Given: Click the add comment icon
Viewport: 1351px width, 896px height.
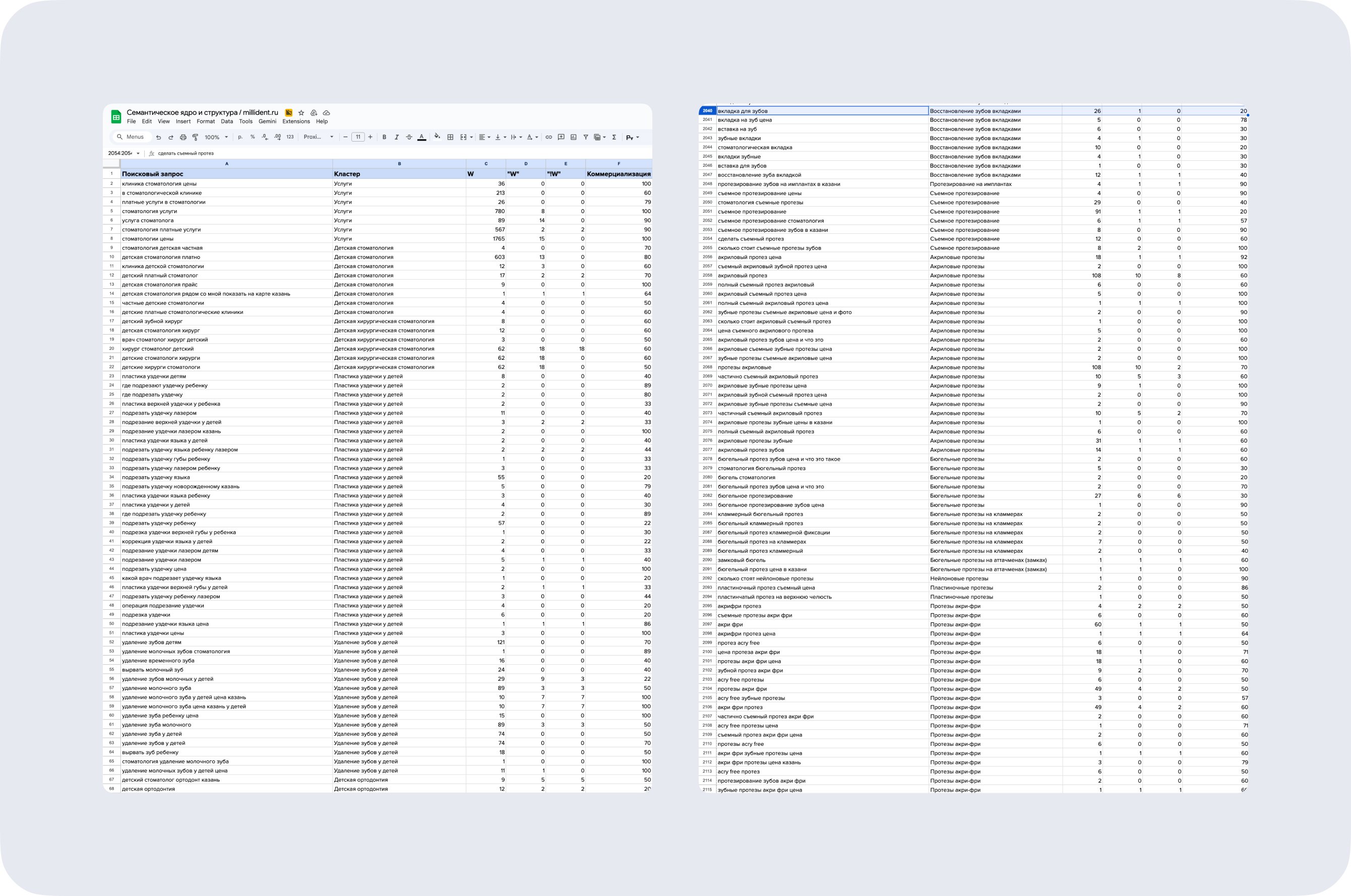Looking at the screenshot, I should [561, 137].
